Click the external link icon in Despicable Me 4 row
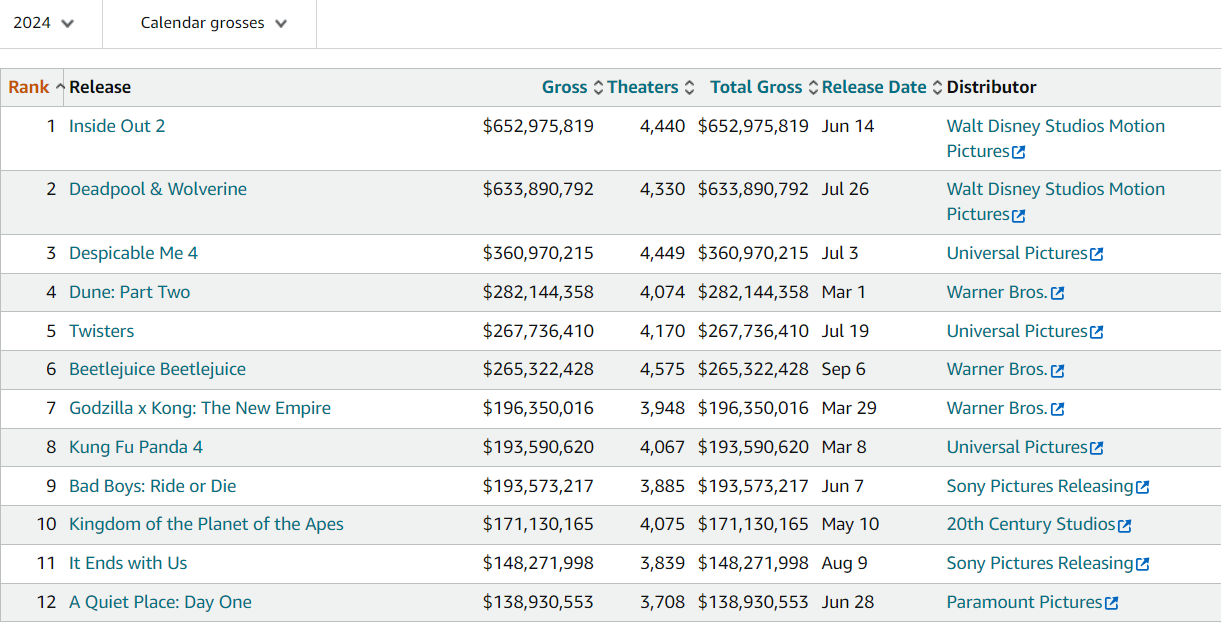 tap(1097, 254)
